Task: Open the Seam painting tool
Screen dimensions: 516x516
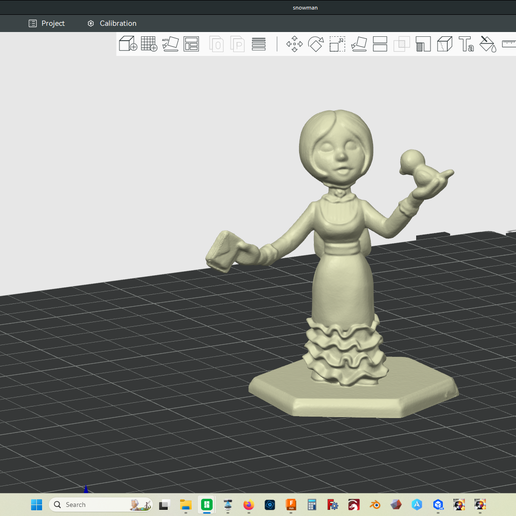Action: (445, 44)
